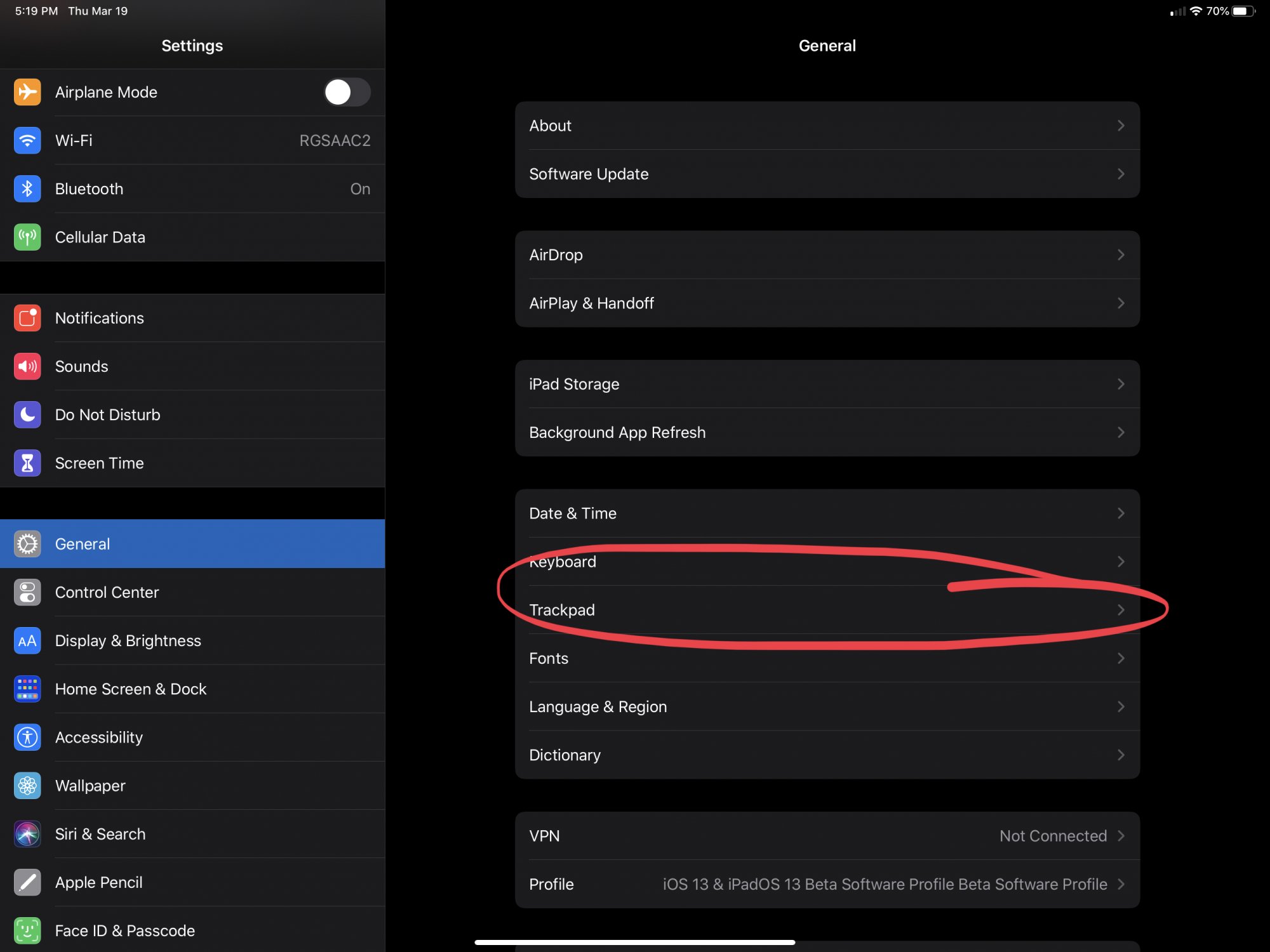
Task: Expand the AirDrop row chevron
Action: pyautogui.click(x=1121, y=255)
